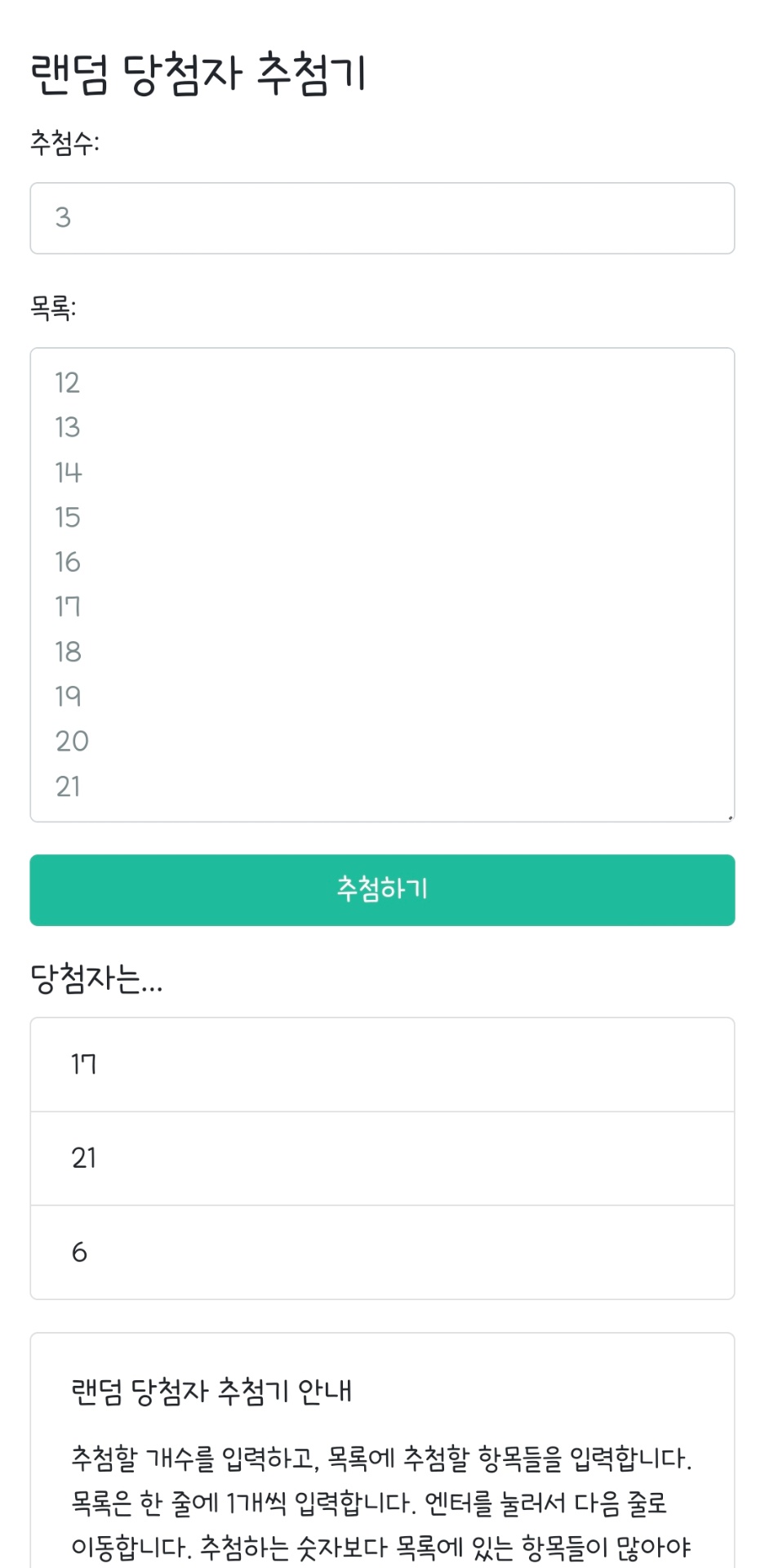Place cursor on line 20 in list
Image resolution: width=765 pixels, height=1568 pixels.
click(72, 742)
